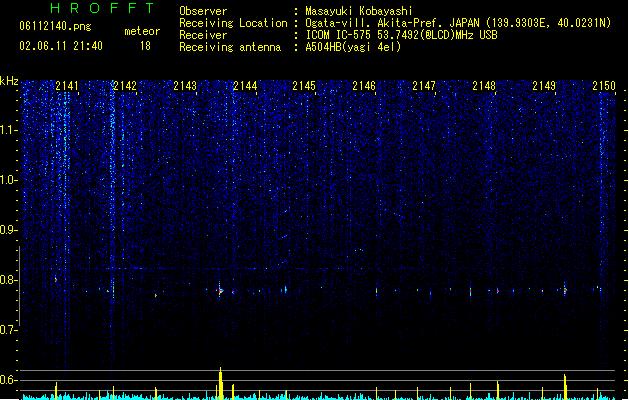Viewport: 629px width, 400px height.
Task: Click the 2143 time marker
Action: coord(185,86)
